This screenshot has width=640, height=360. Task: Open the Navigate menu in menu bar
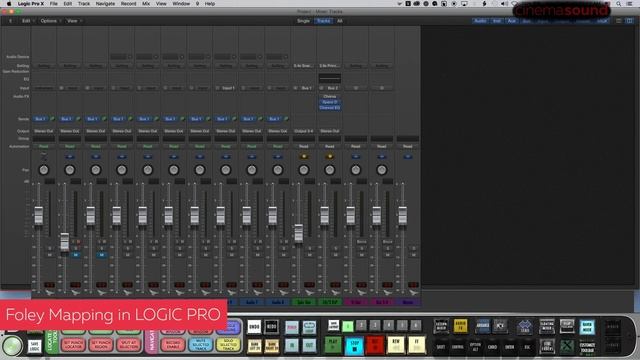click(x=105, y=4)
